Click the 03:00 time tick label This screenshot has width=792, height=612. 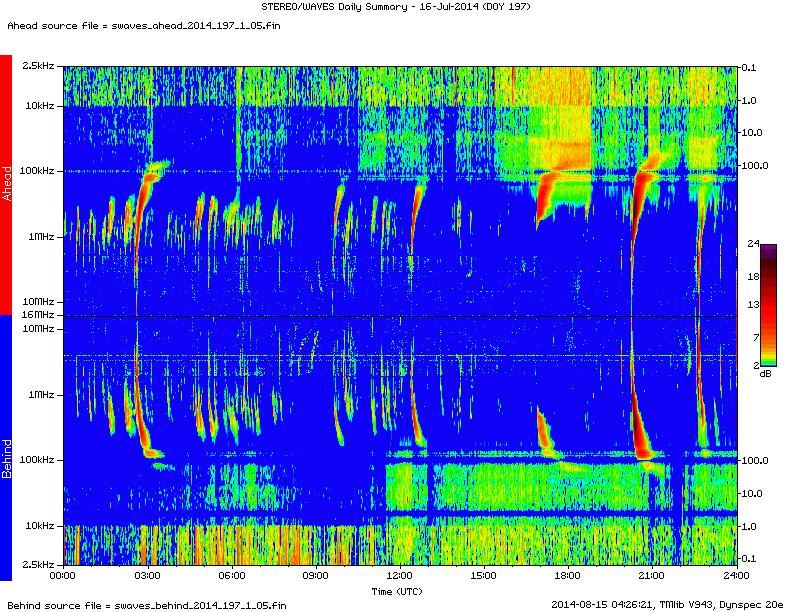point(148,576)
